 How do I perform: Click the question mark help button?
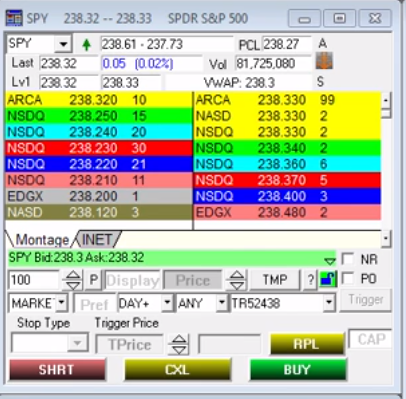tap(310, 279)
